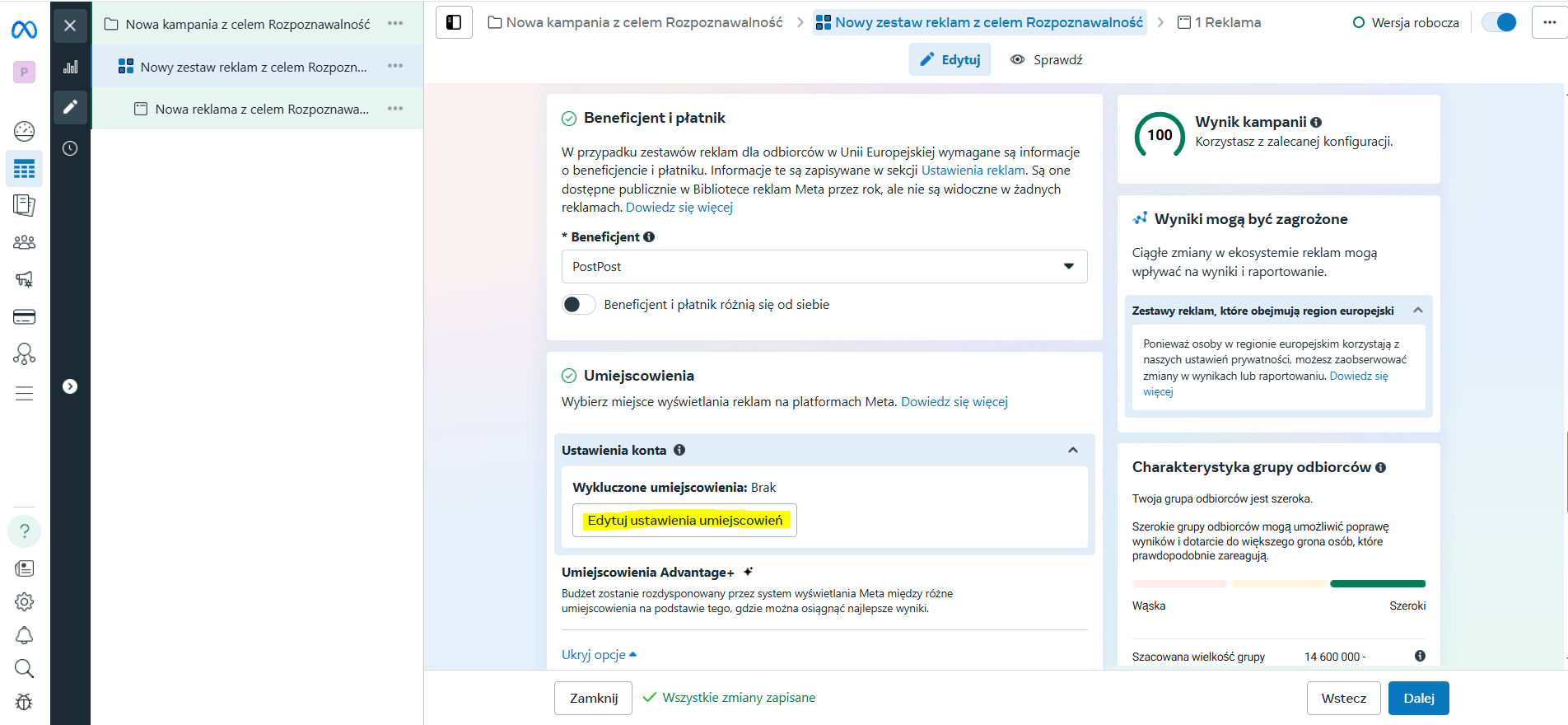The height and width of the screenshot is (725, 1568).
Task: Open the performance bar chart panel icon
Action: pyautogui.click(x=70, y=67)
